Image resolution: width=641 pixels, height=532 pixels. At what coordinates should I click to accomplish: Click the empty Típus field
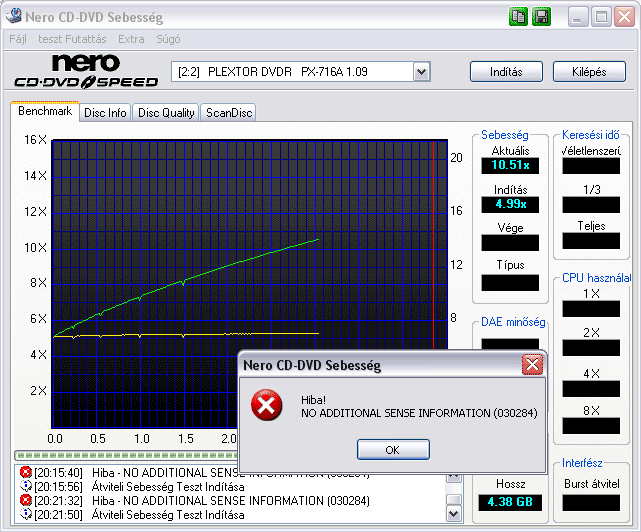tap(510, 283)
